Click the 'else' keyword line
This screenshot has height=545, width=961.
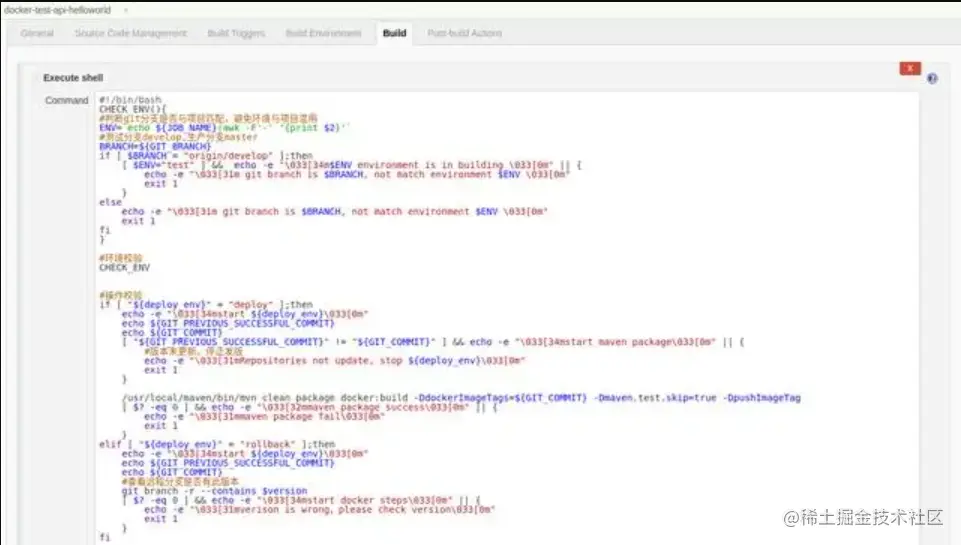tap(110, 202)
